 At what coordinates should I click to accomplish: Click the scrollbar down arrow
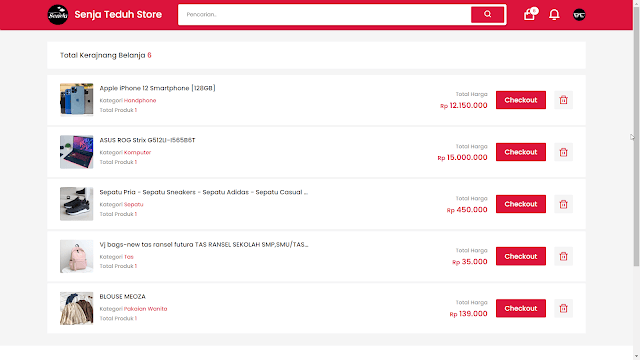[x=636, y=357]
